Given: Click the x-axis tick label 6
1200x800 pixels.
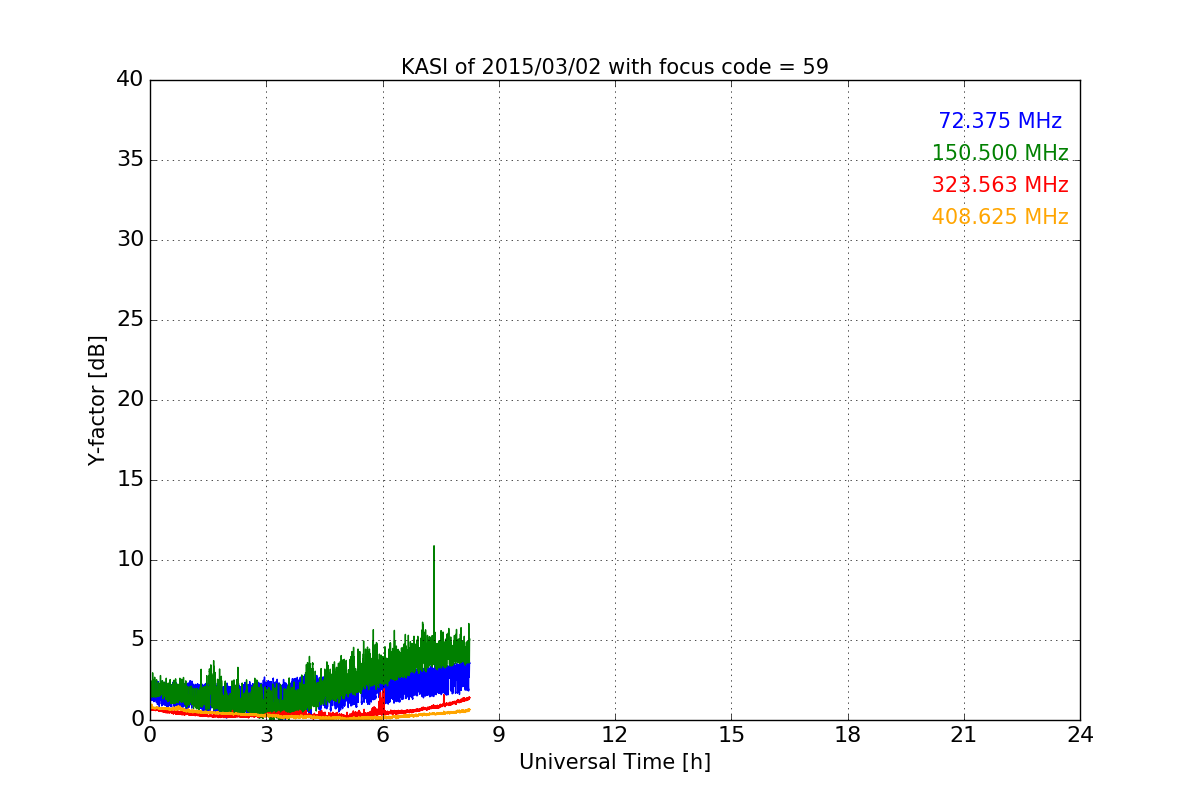Looking at the screenshot, I should (x=382, y=734).
